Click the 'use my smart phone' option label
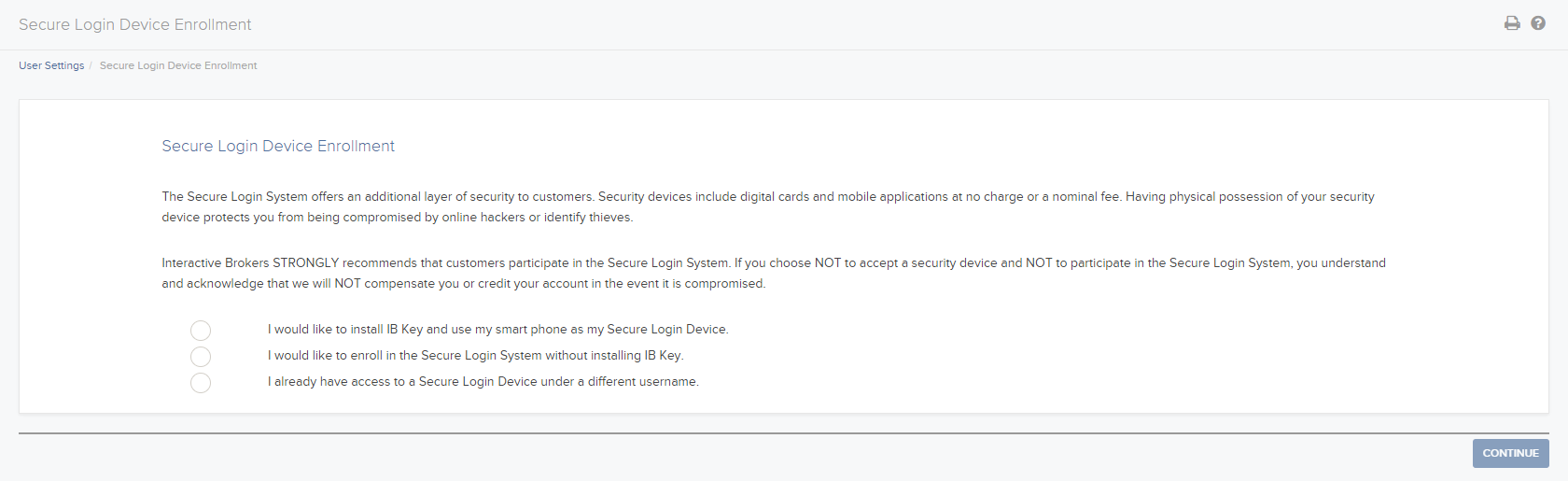This screenshot has height=481, width=1568. coord(498,330)
